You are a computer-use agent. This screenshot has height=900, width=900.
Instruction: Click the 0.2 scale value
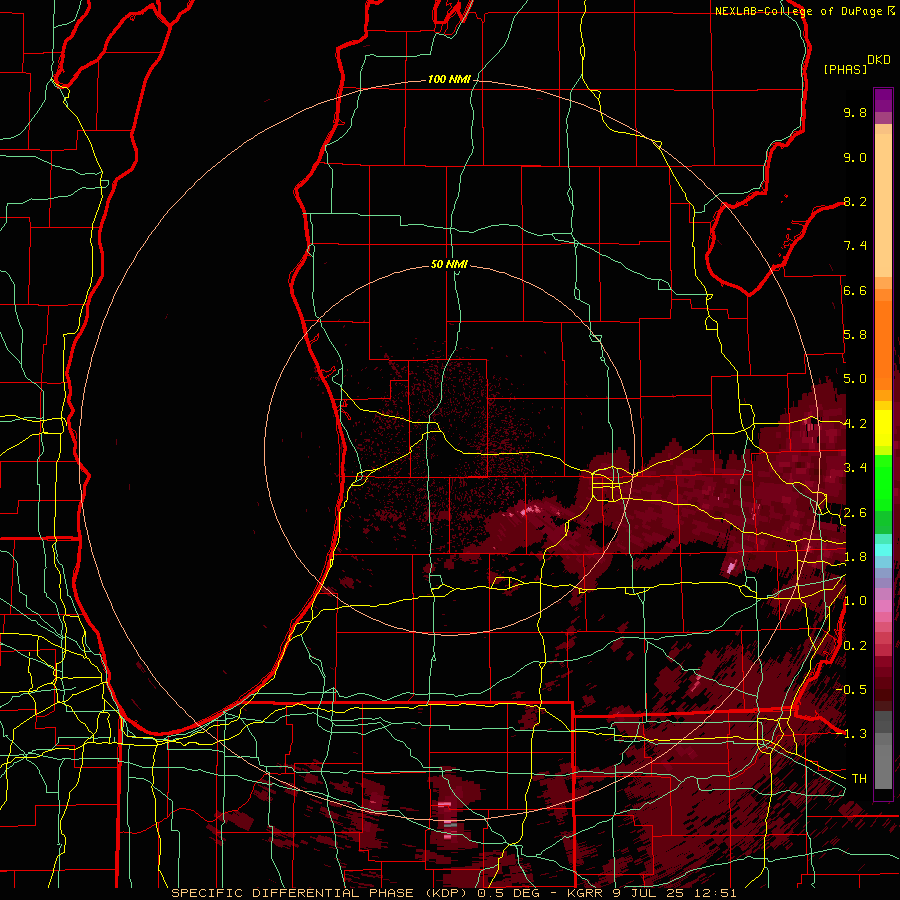point(855,646)
